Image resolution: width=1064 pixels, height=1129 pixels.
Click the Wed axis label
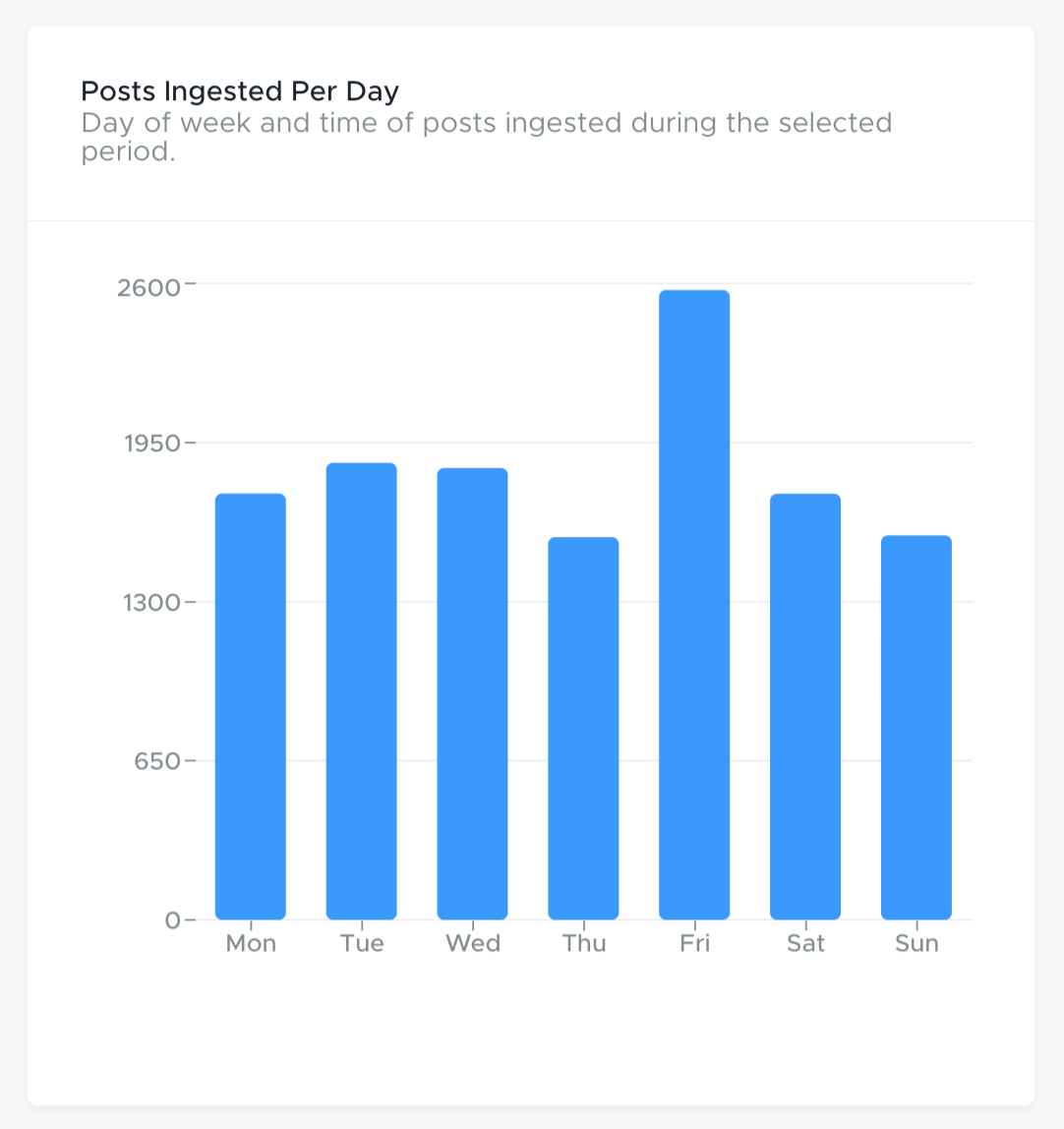(x=472, y=943)
